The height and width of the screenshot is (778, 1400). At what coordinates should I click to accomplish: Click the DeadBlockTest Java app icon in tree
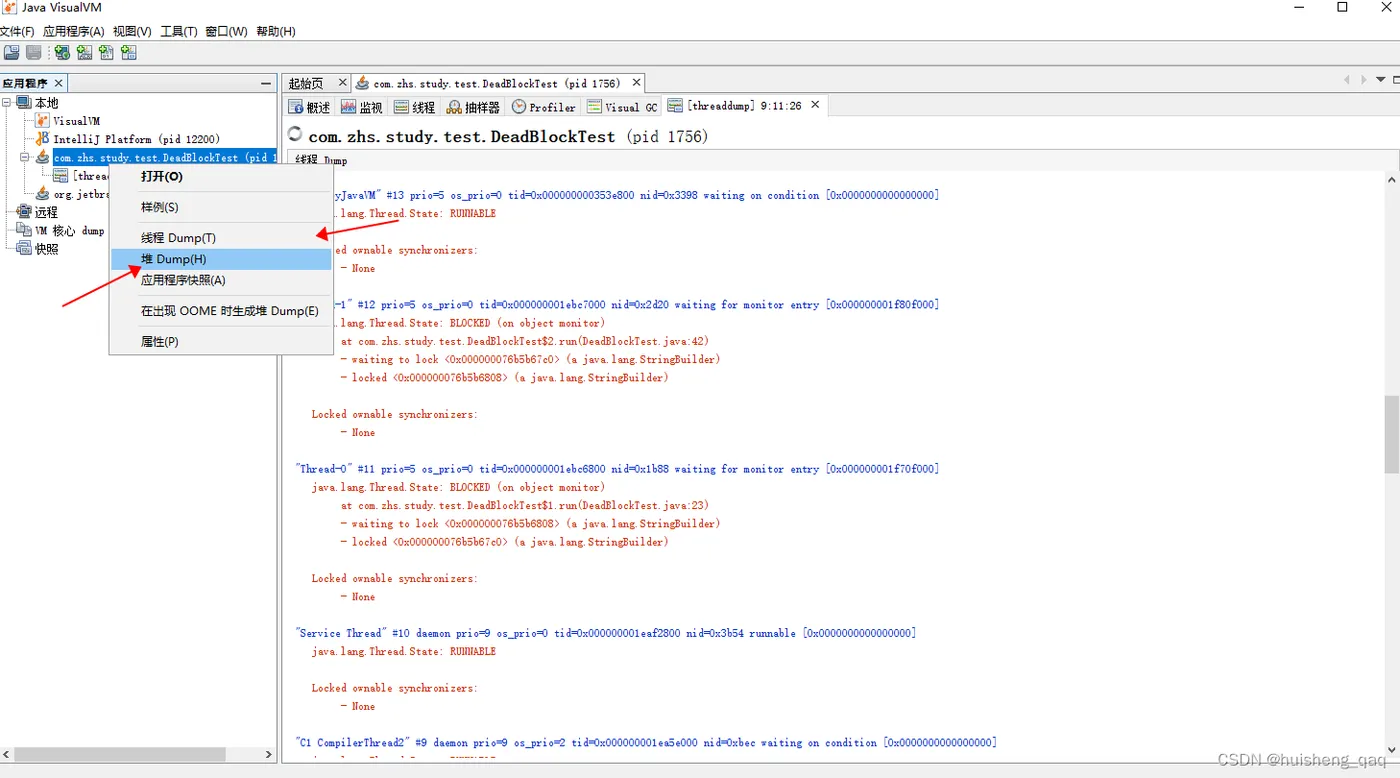[x=42, y=157]
